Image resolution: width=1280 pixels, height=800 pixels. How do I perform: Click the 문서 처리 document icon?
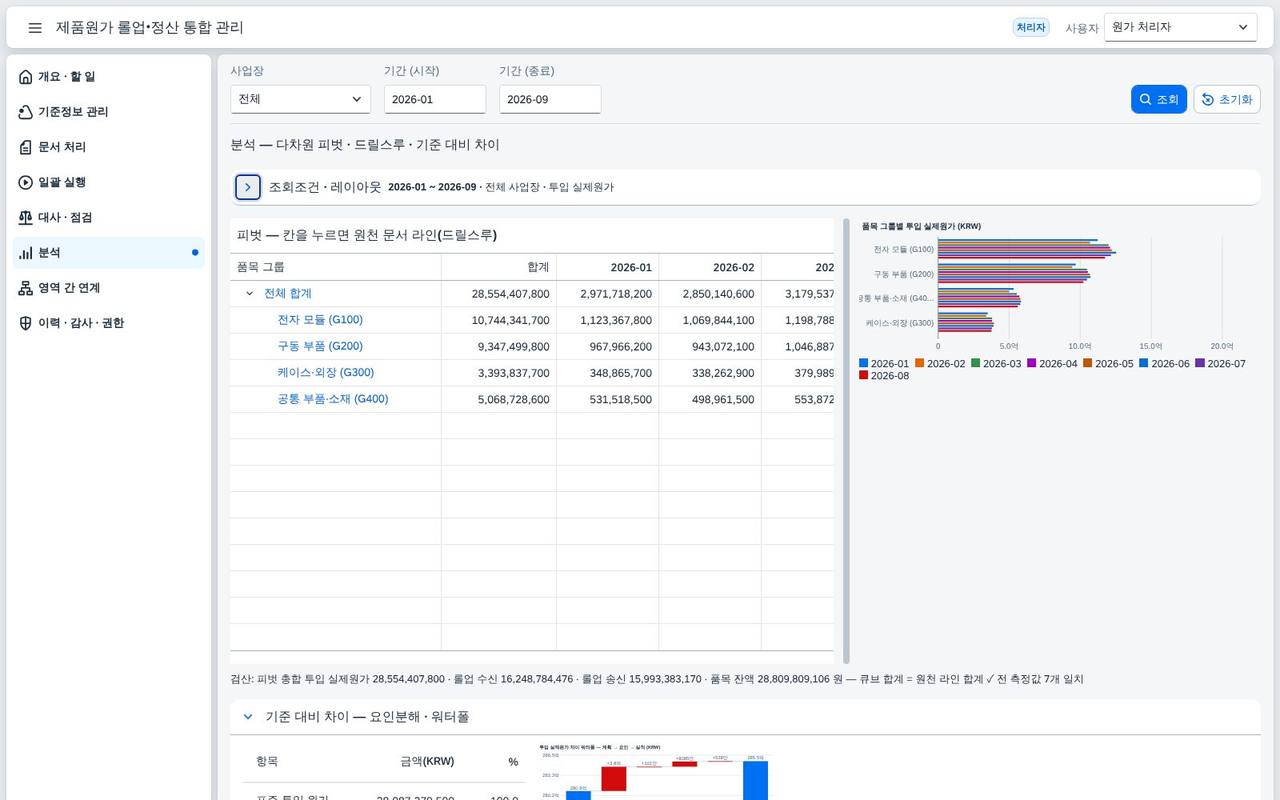pos(26,147)
